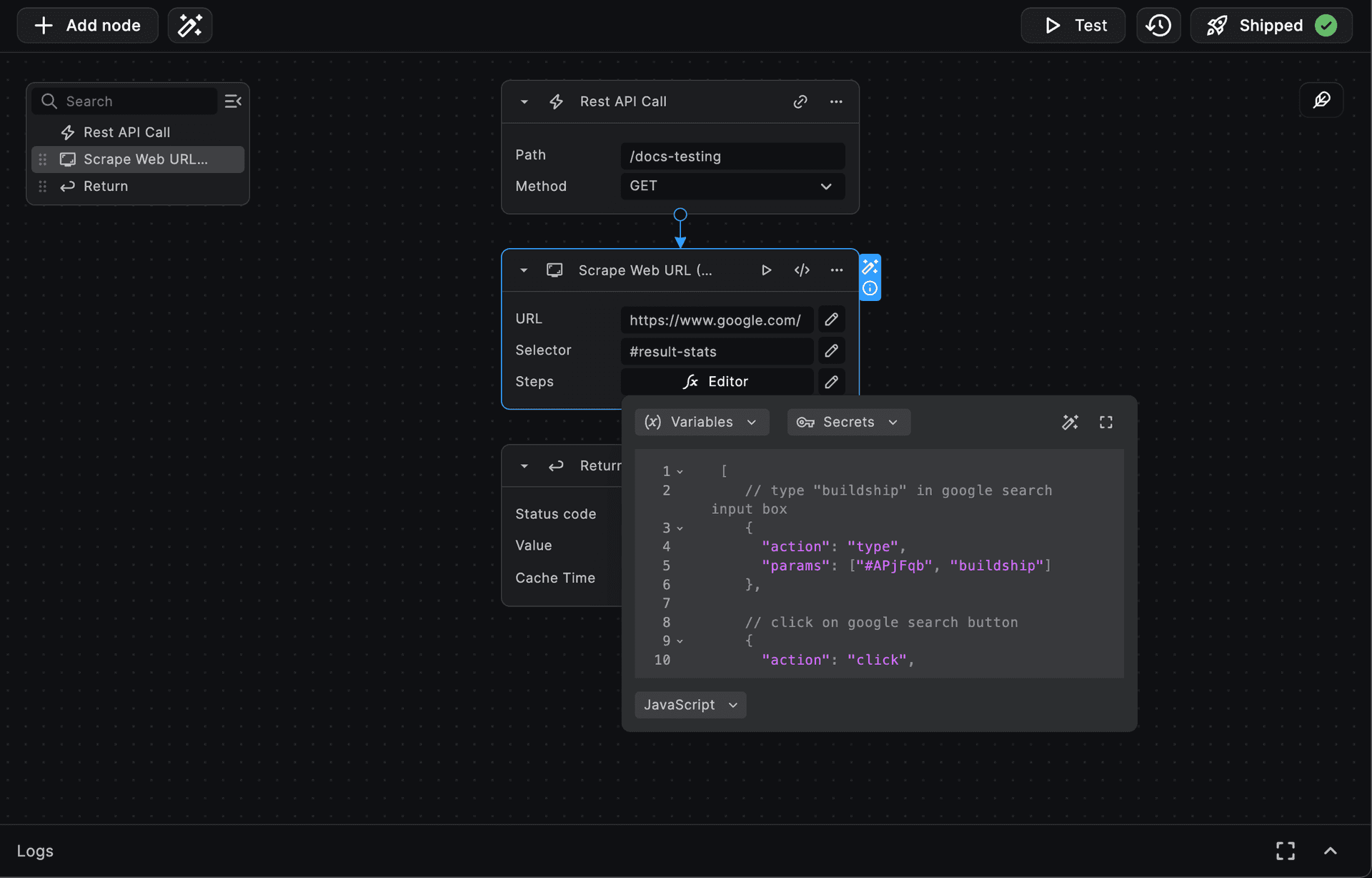Viewport: 1372px width, 878px height.
Task: Select Rest API Call in node list
Action: 126,132
